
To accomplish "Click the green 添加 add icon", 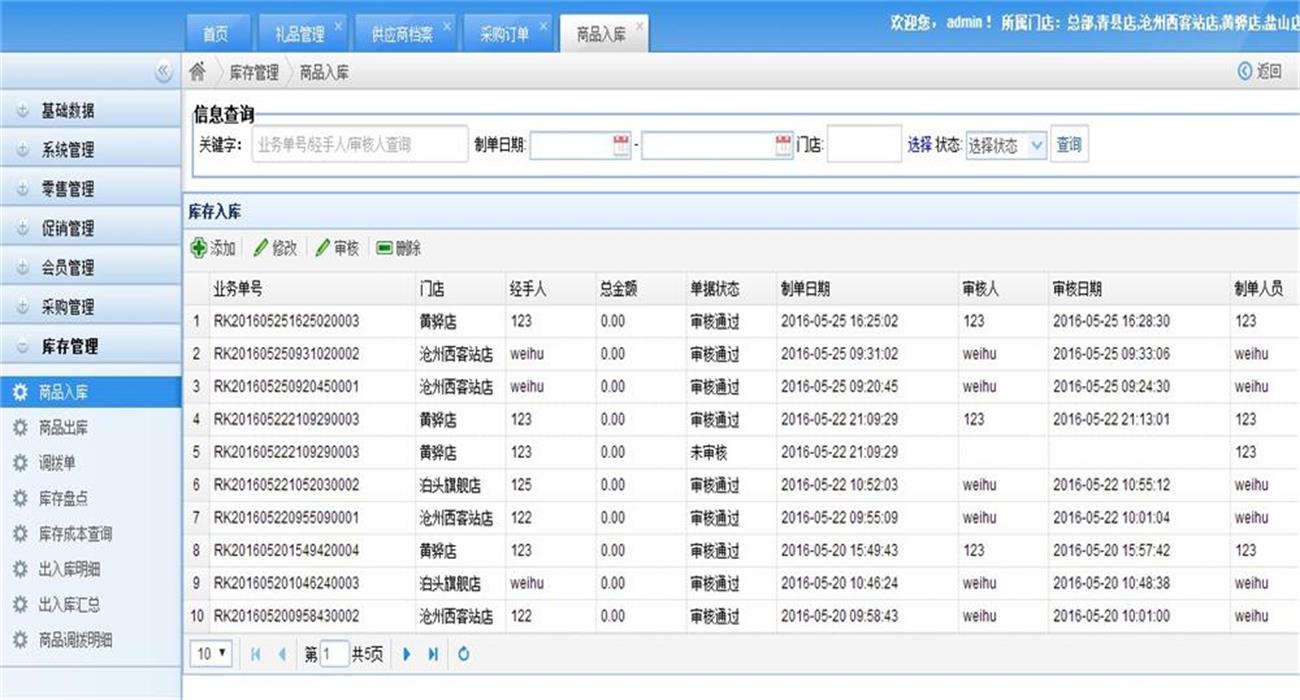I will click(x=199, y=248).
